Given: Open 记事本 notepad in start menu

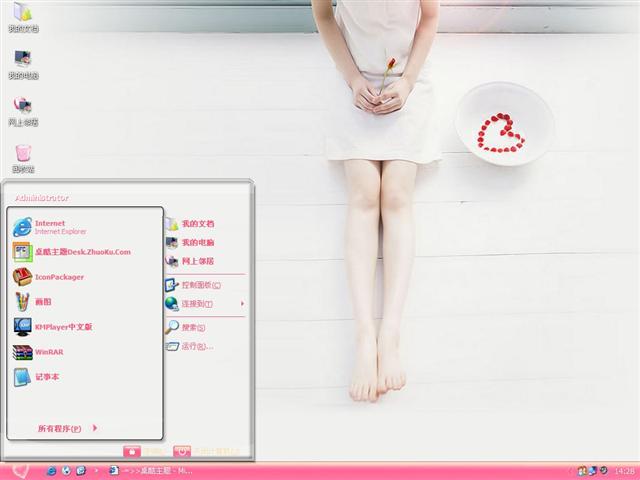Looking at the screenshot, I should 36,376.
